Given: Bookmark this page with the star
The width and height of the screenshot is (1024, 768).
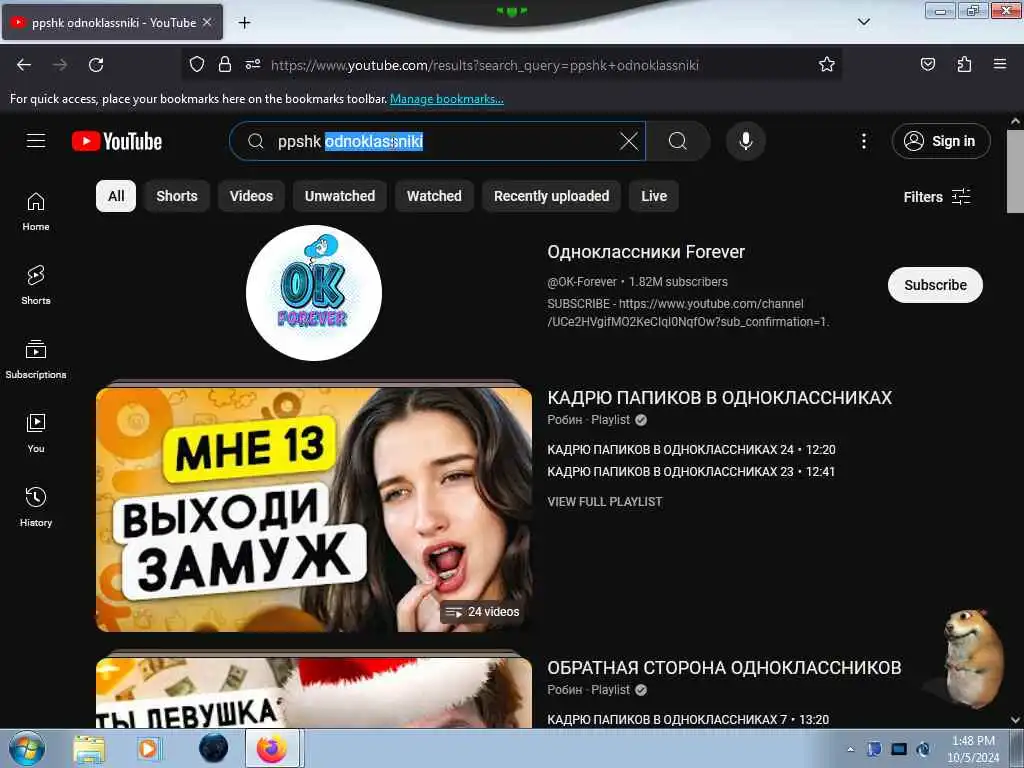Looking at the screenshot, I should point(827,64).
